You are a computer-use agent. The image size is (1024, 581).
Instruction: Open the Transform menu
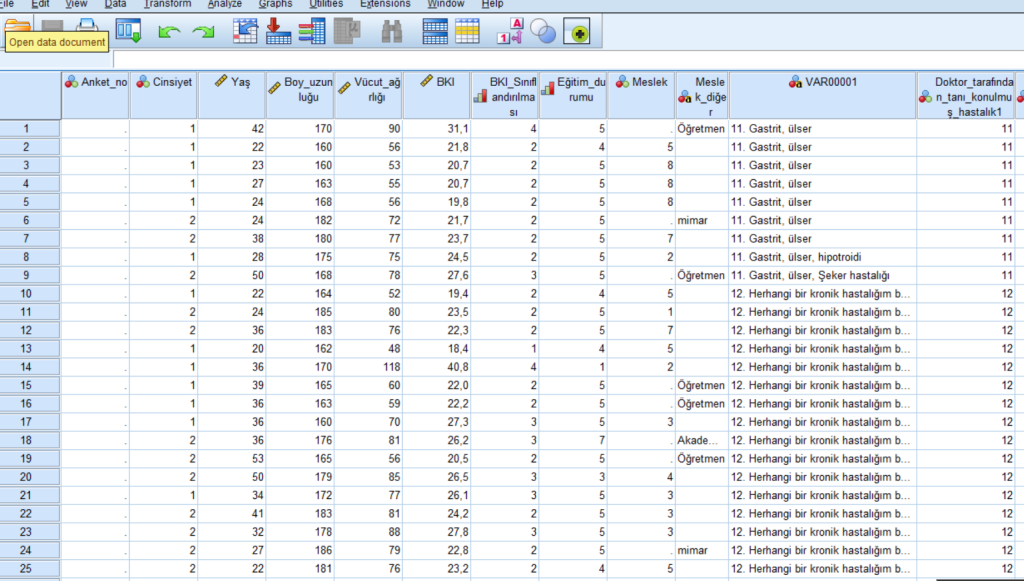(167, 4)
